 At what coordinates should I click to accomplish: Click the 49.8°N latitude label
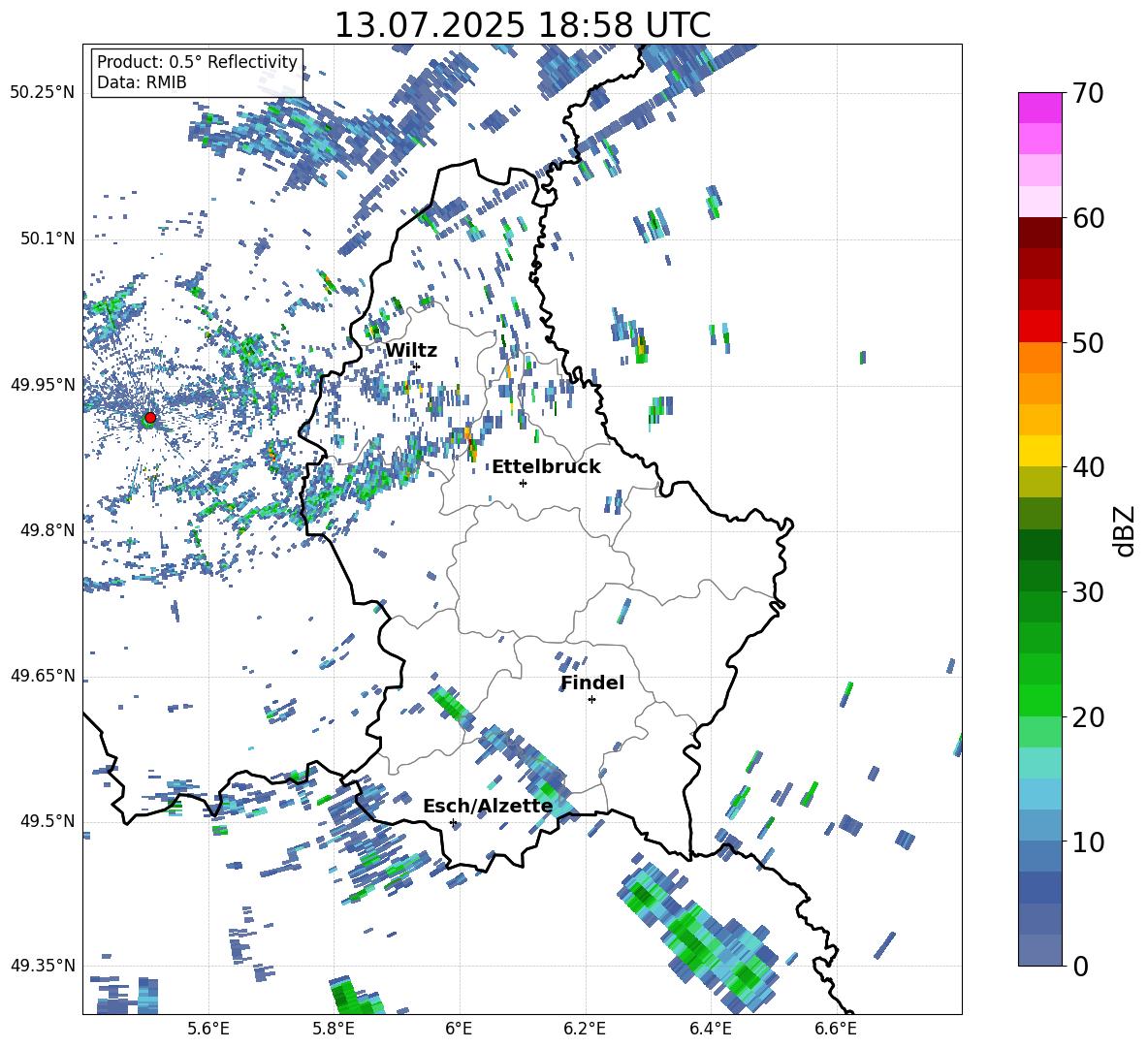pyautogui.click(x=48, y=530)
